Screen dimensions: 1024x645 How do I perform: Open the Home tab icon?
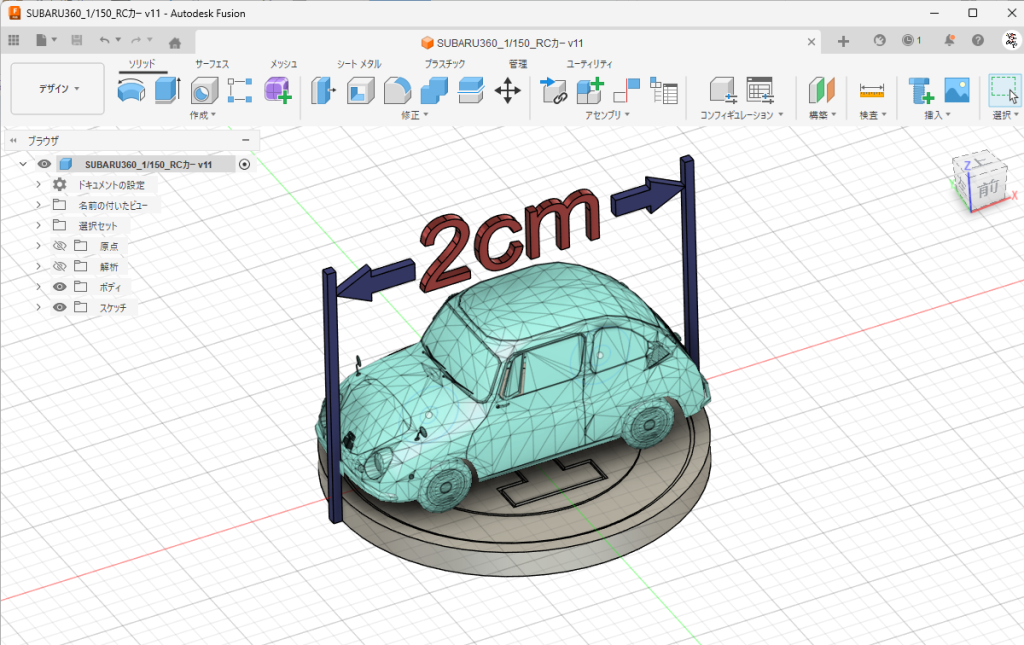click(x=175, y=42)
